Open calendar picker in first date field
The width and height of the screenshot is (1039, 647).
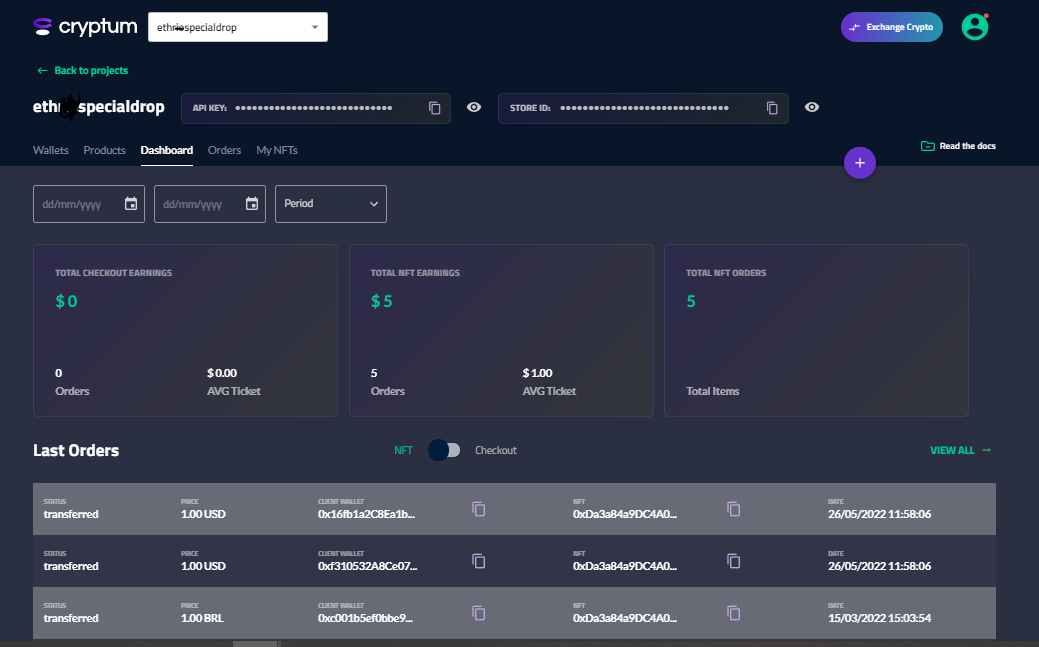[x=131, y=204]
